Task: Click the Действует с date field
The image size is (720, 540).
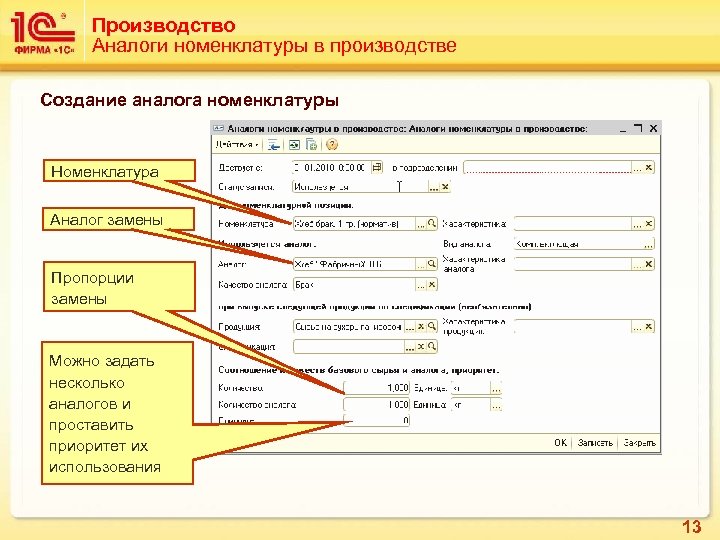Action: [331, 167]
